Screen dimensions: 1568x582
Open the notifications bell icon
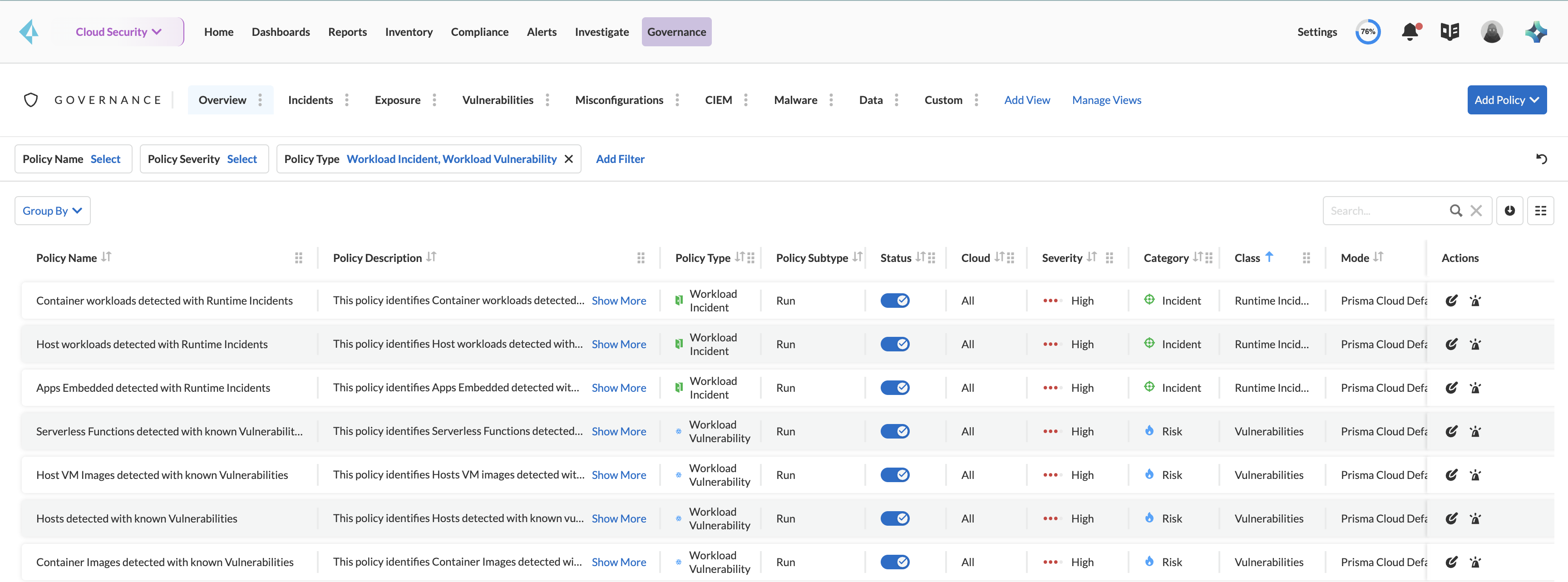1410,32
